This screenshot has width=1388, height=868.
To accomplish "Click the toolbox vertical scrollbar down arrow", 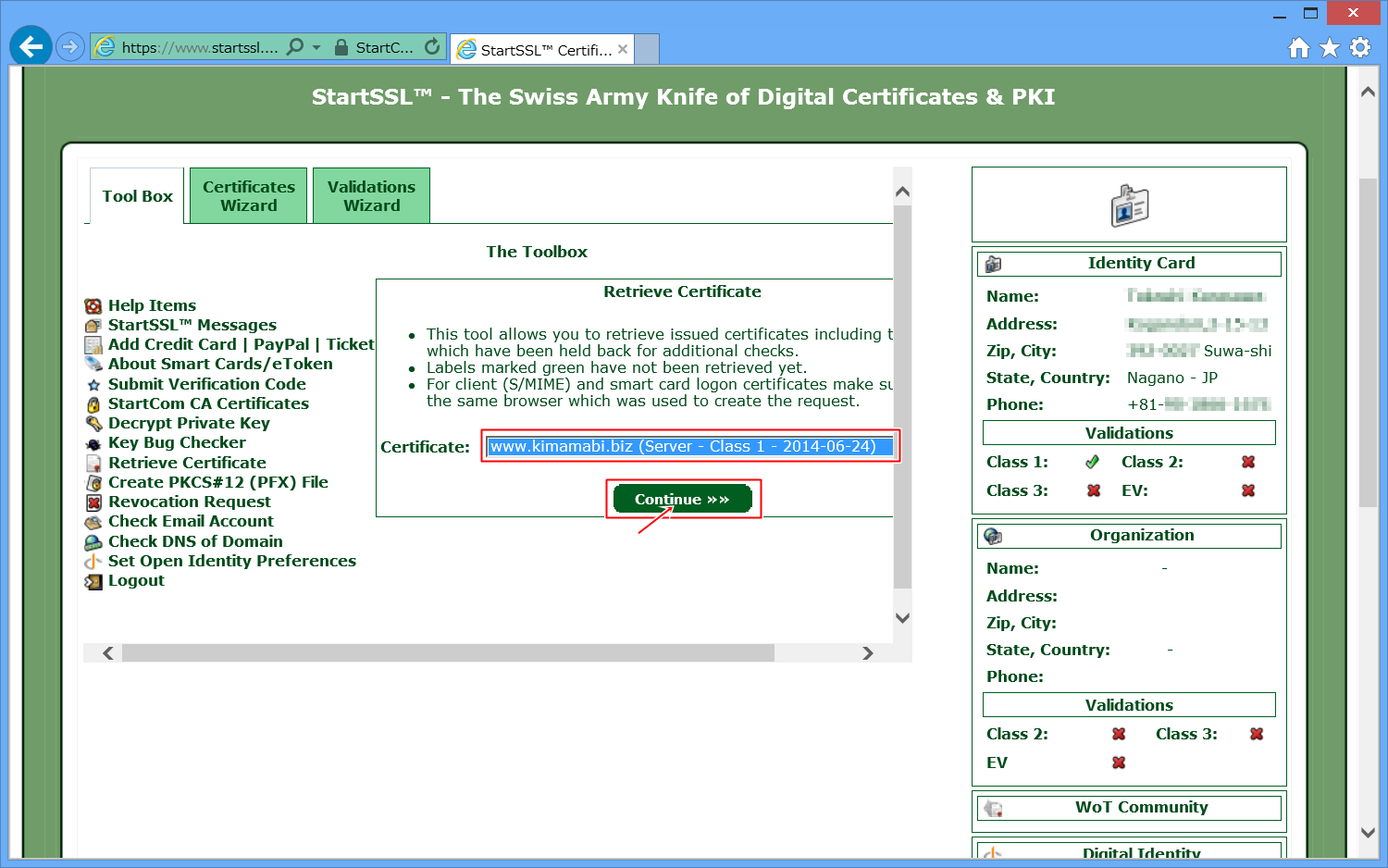I will 902,618.
